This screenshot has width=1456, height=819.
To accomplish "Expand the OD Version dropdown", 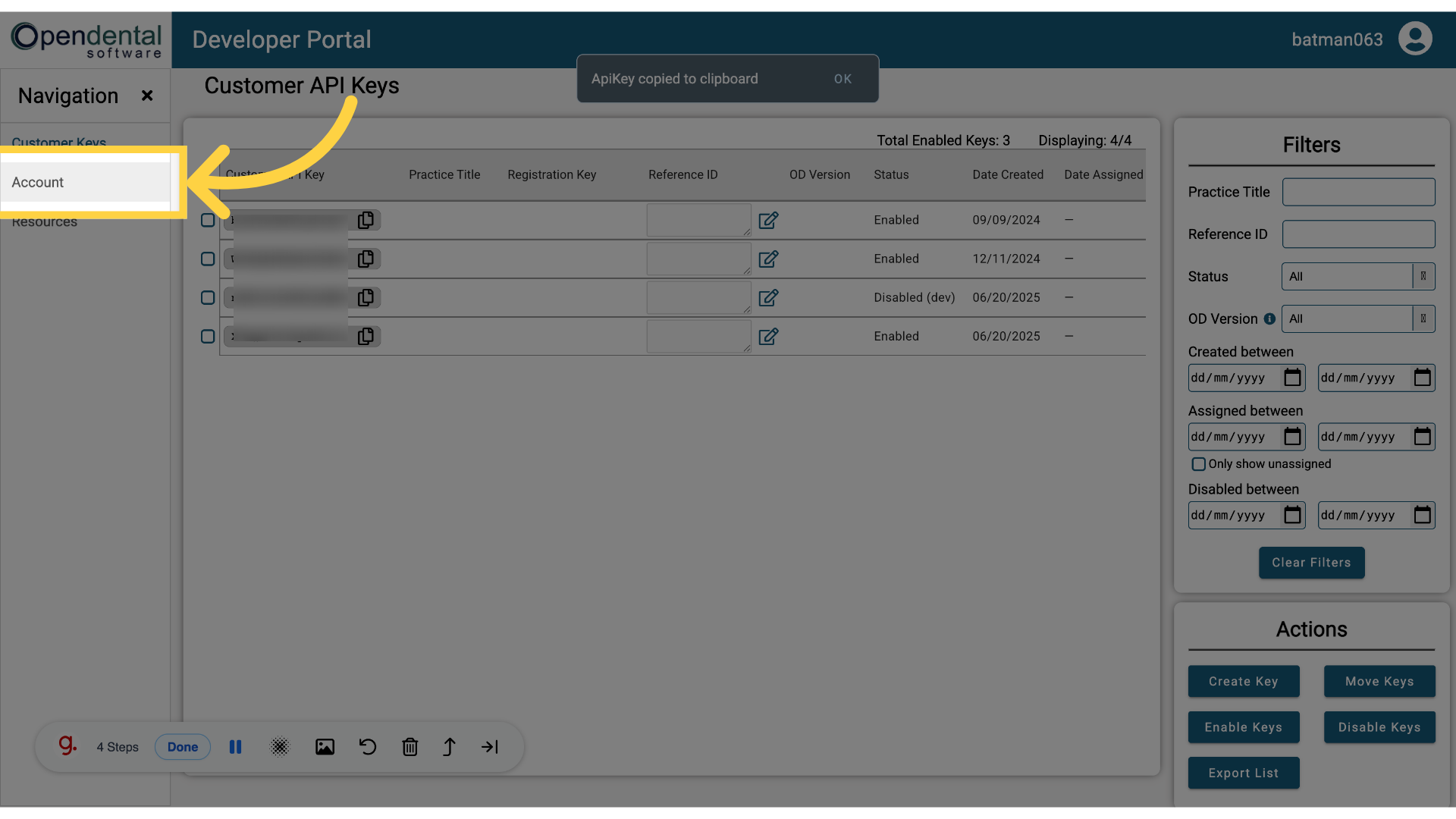I will click(1358, 318).
